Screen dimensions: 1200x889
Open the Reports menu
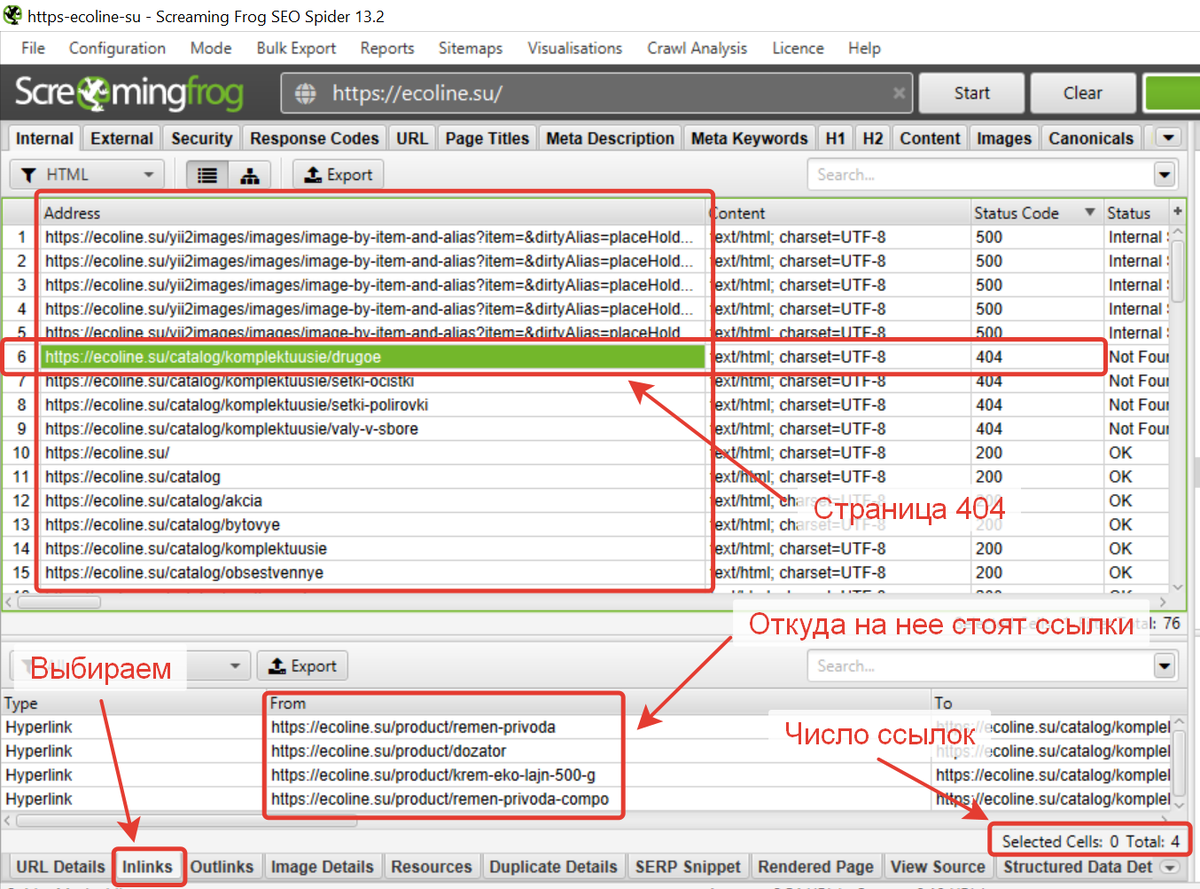[387, 48]
